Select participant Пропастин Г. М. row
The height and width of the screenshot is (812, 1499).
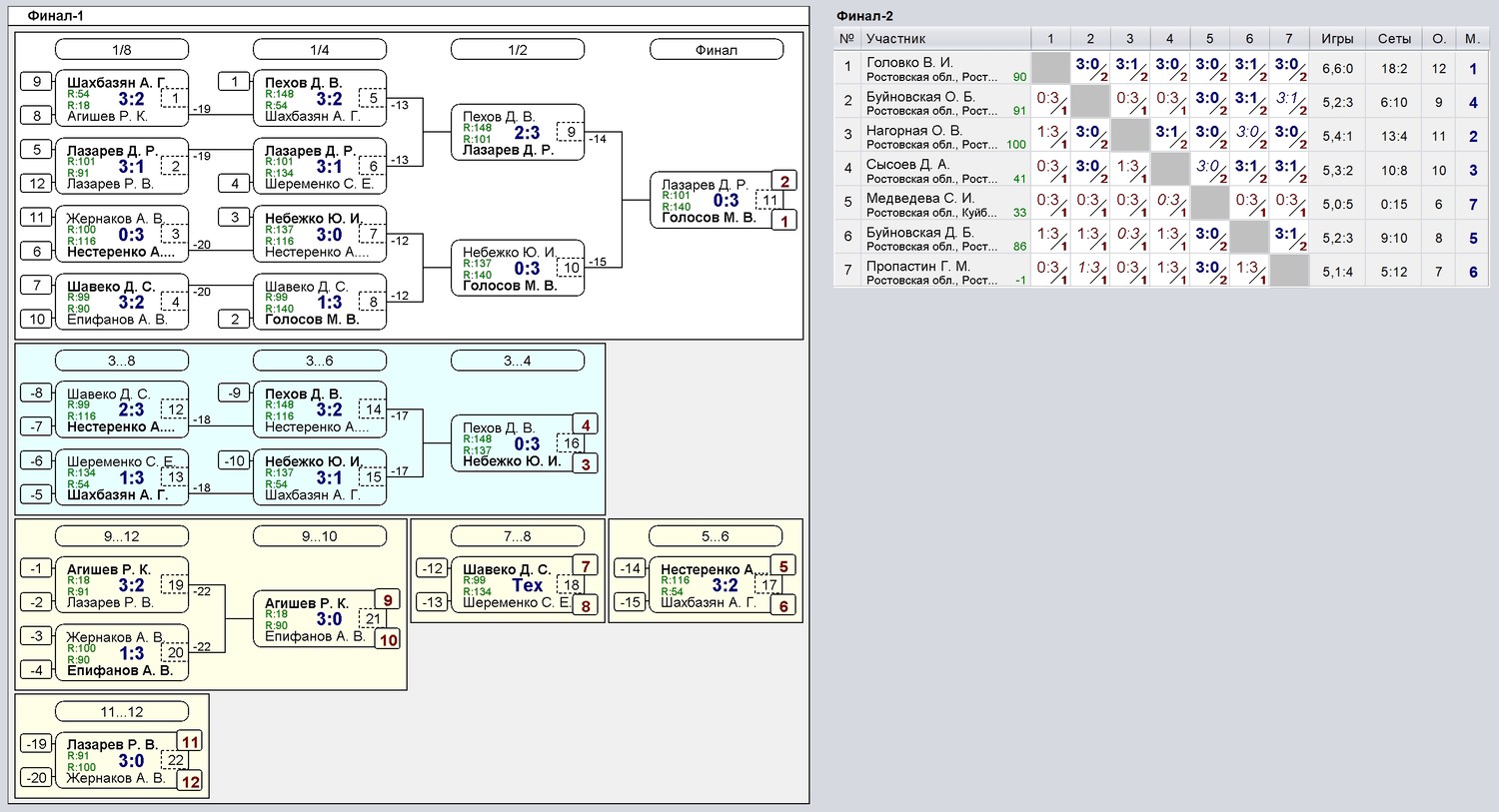pos(917,267)
